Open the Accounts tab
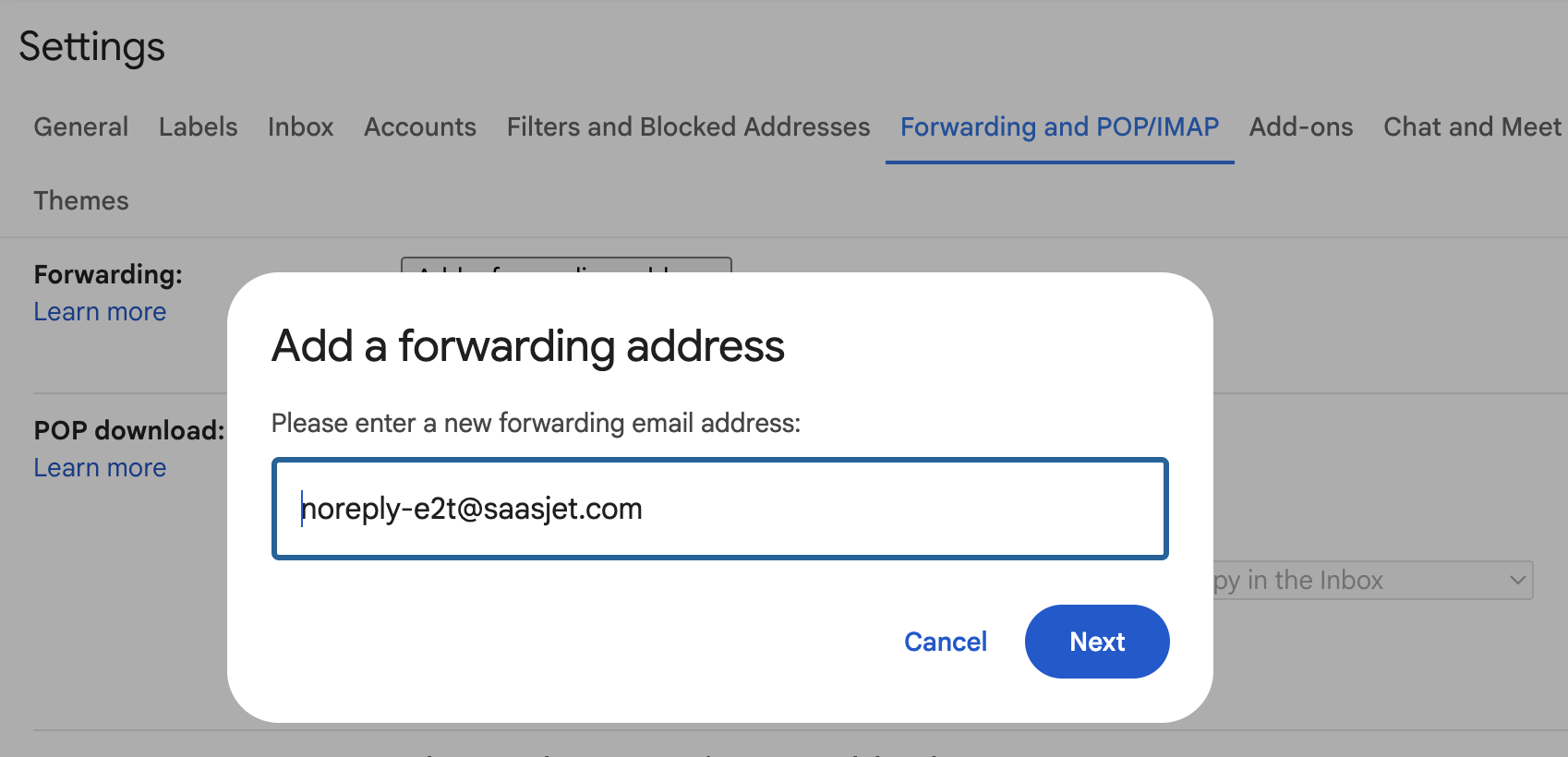Image resolution: width=1568 pixels, height=757 pixels. click(420, 126)
